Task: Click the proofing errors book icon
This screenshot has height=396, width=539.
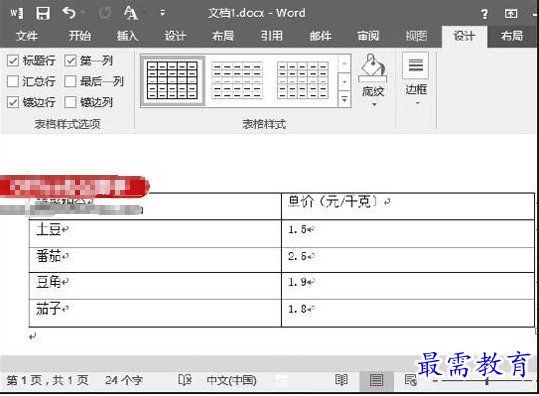Action: point(185,380)
